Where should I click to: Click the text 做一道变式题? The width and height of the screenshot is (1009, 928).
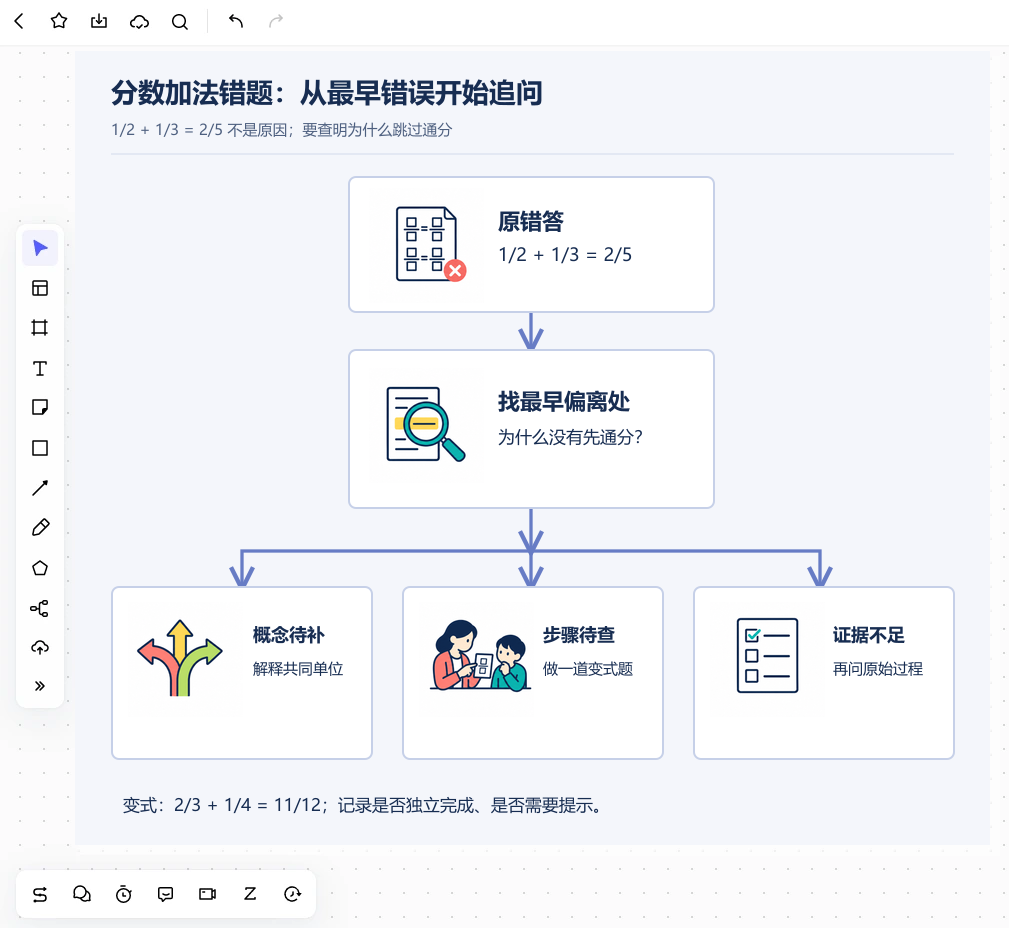tap(588, 669)
